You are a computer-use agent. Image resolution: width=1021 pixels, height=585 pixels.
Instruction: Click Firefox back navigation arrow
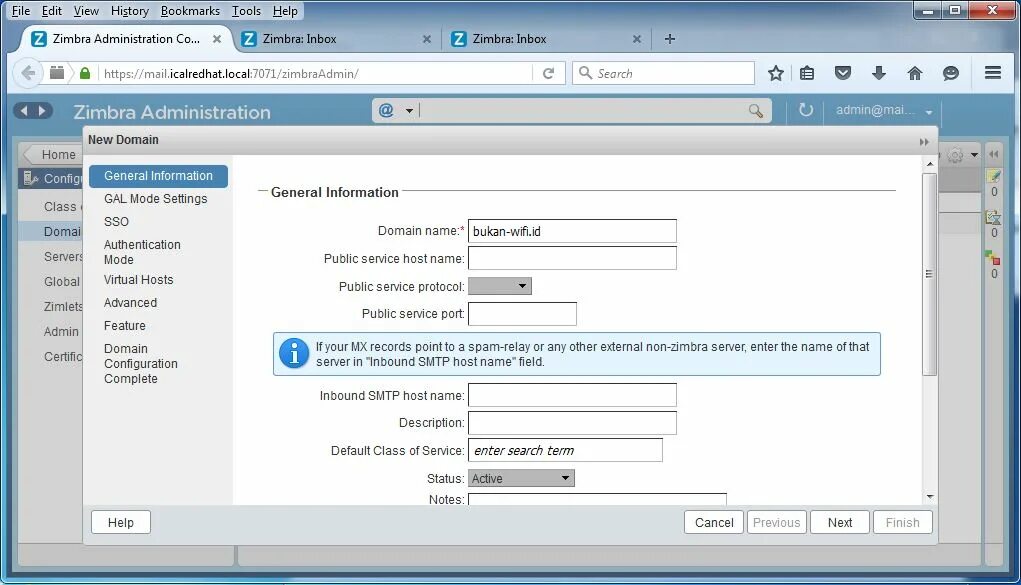point(28,73)
